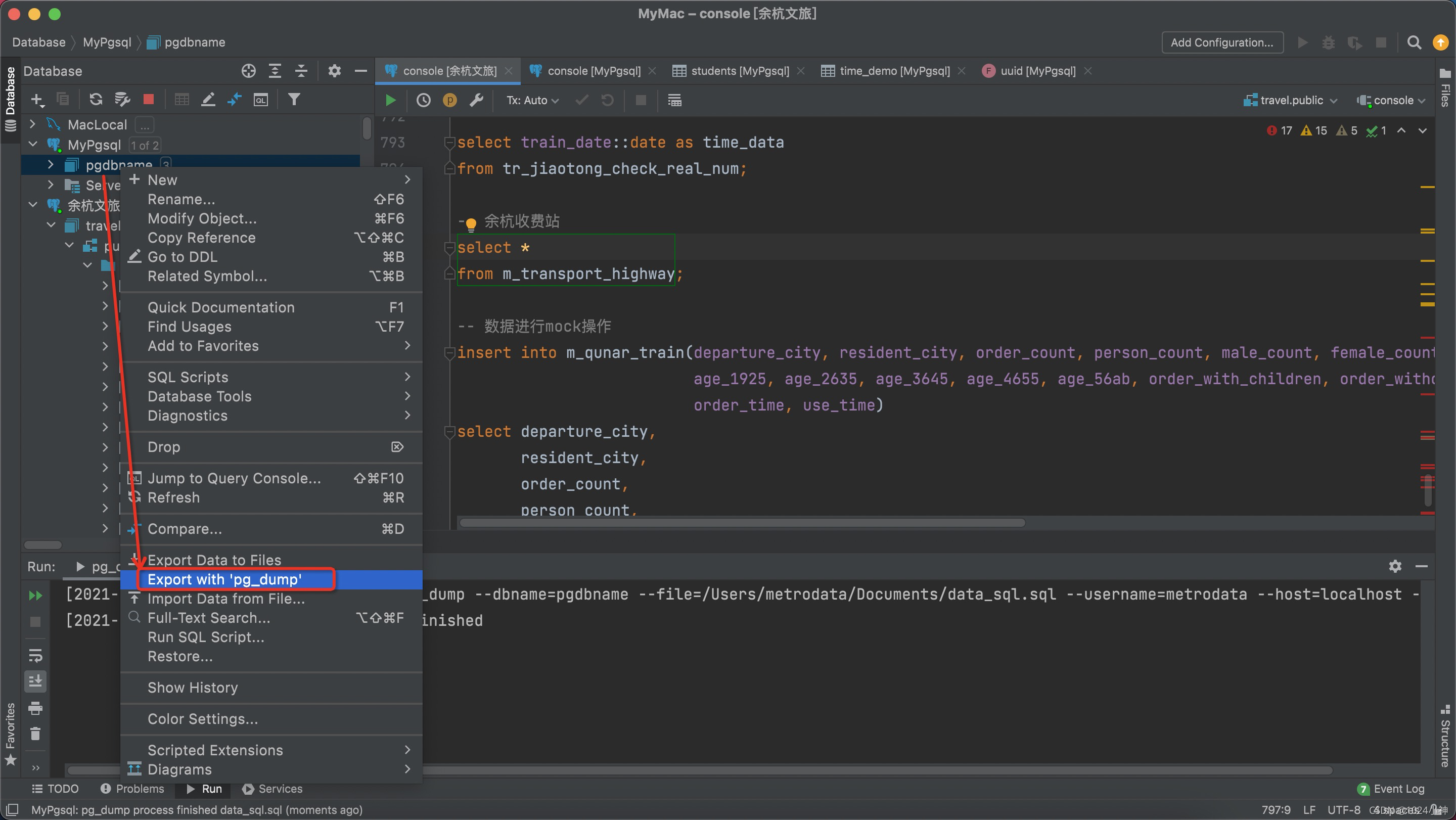
Task: Click the red stop deactivate icon
Action: click(149, 100)
